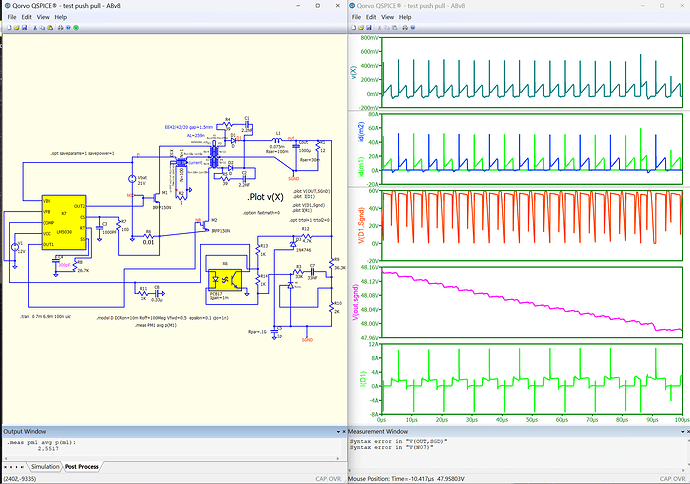Screen dimensions: 690x484
Task: Select the magenta V(out,sgnd) trace label
Action: pos(356,302)
